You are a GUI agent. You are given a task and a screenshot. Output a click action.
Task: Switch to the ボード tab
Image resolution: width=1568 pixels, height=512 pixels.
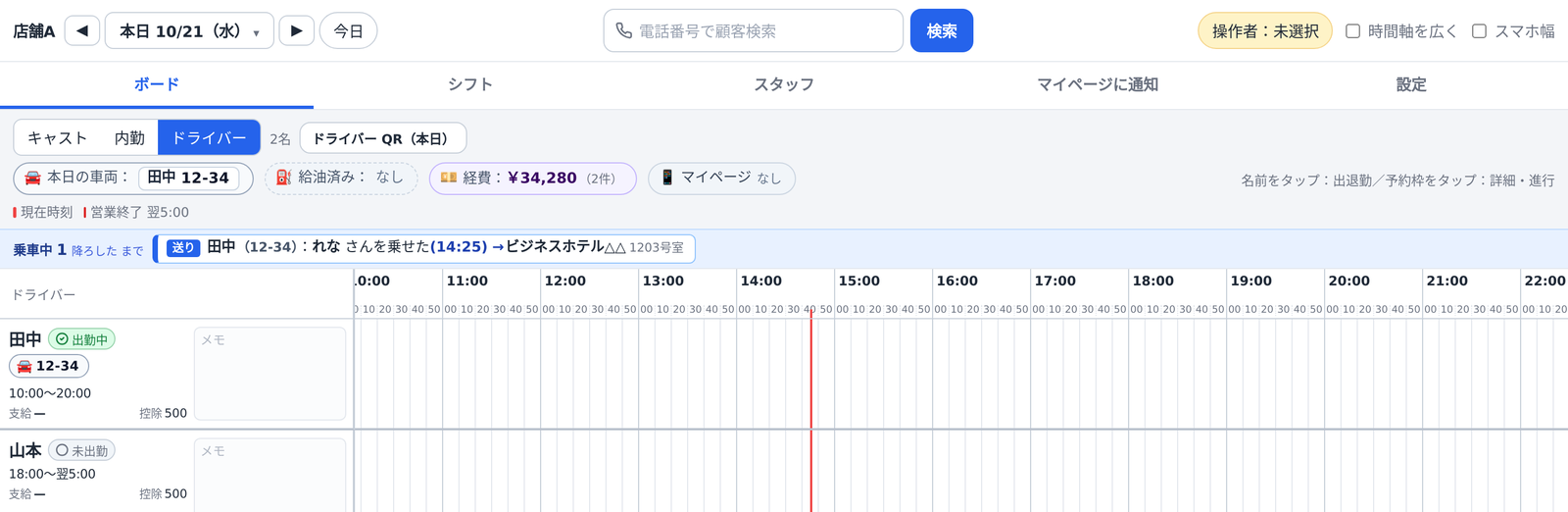[157, 84]
